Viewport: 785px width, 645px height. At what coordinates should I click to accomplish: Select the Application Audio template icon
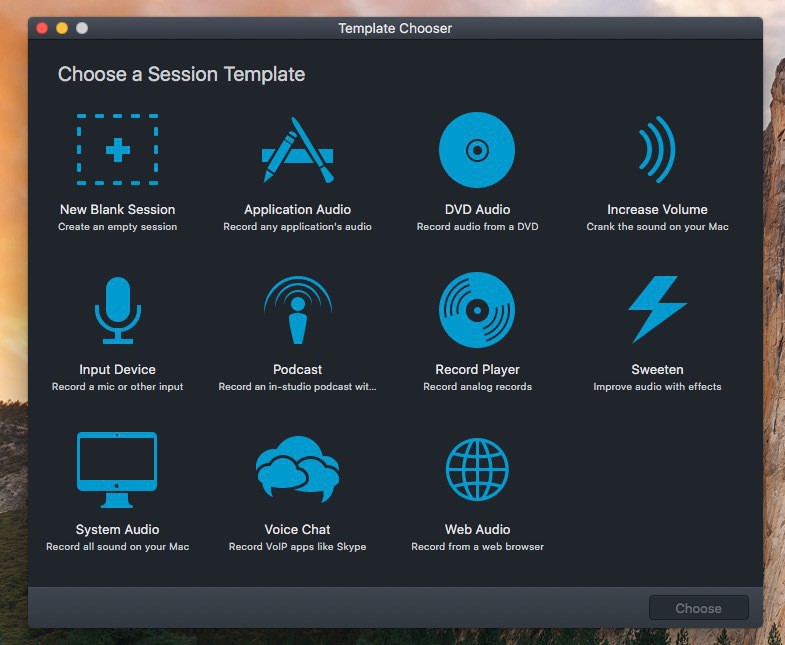(x=297, y=150)
